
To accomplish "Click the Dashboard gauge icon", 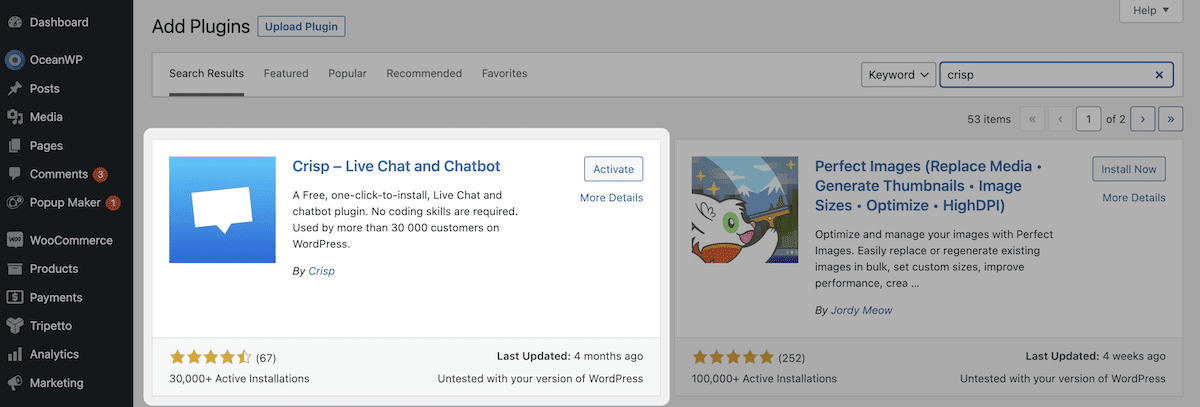I will click(14, 22).
